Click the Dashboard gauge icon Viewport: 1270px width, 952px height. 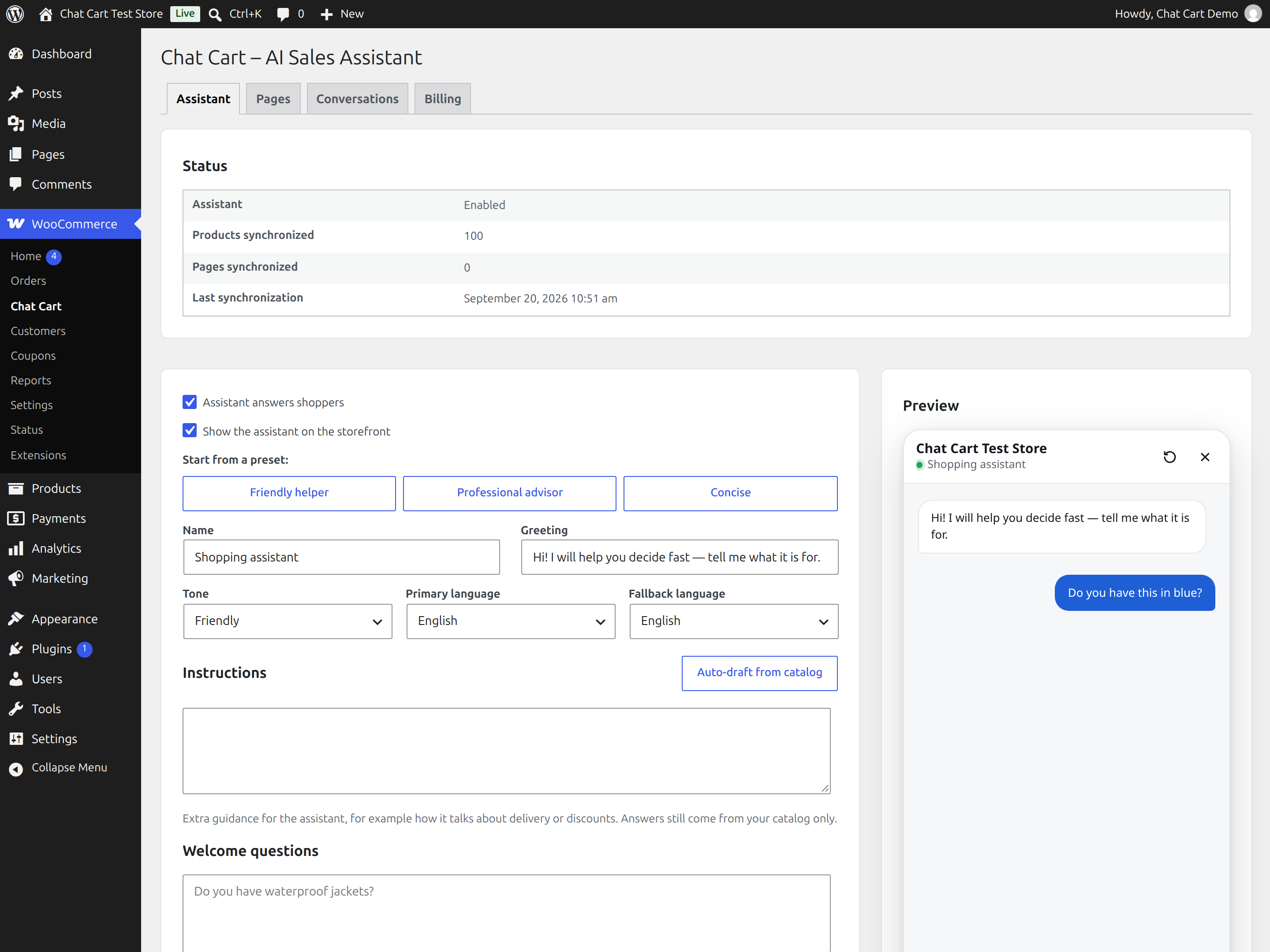[x=16, y=54]
